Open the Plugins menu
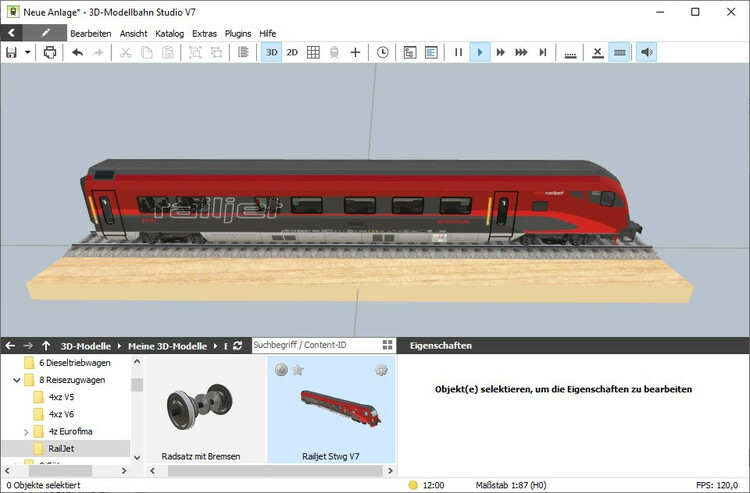Viewport: 750px width, 493px height. [x=238, y=33]
